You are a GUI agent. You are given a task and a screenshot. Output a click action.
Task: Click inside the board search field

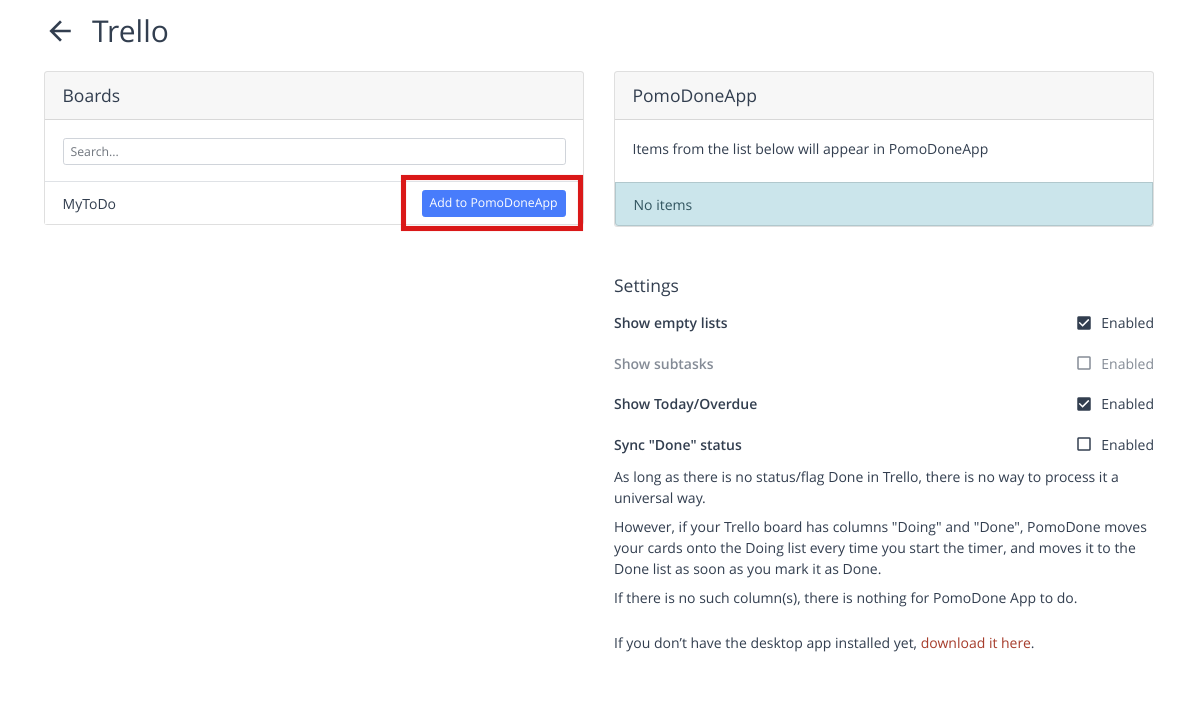[x=314, y=151]
